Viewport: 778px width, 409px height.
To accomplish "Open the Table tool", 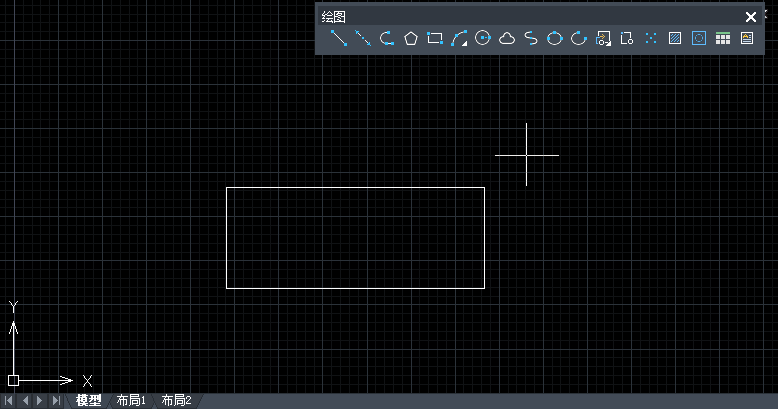I will click(723, 39).
